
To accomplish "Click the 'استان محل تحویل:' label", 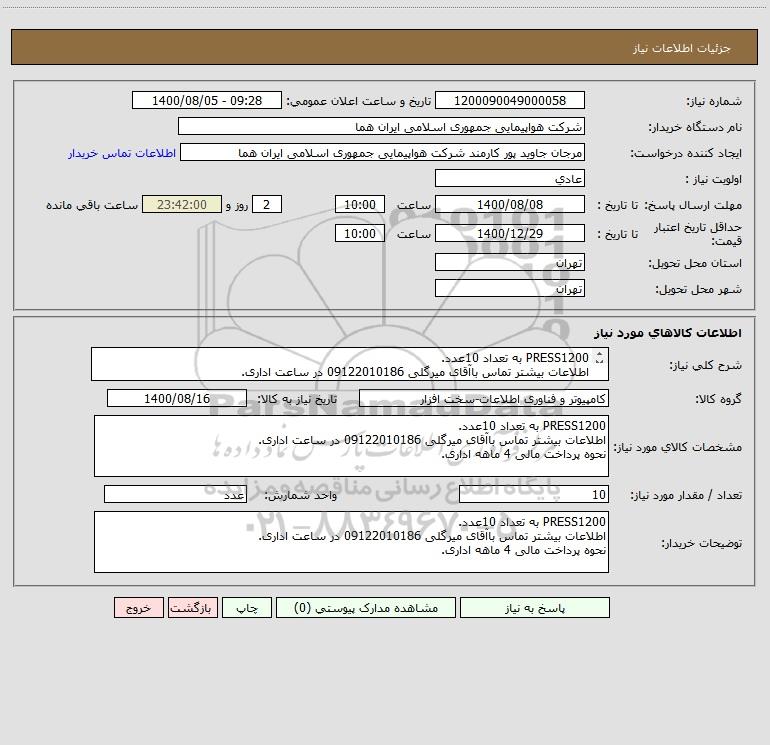I will tap(695, 263).
